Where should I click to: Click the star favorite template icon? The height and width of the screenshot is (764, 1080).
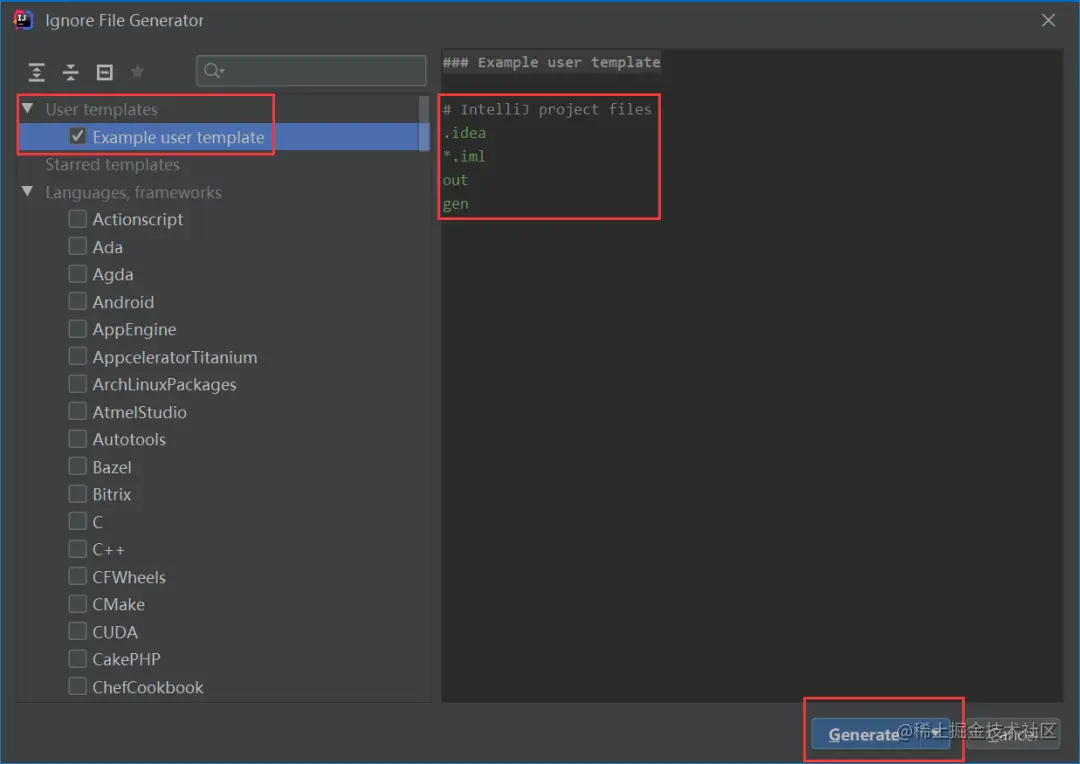pos(137,71)
